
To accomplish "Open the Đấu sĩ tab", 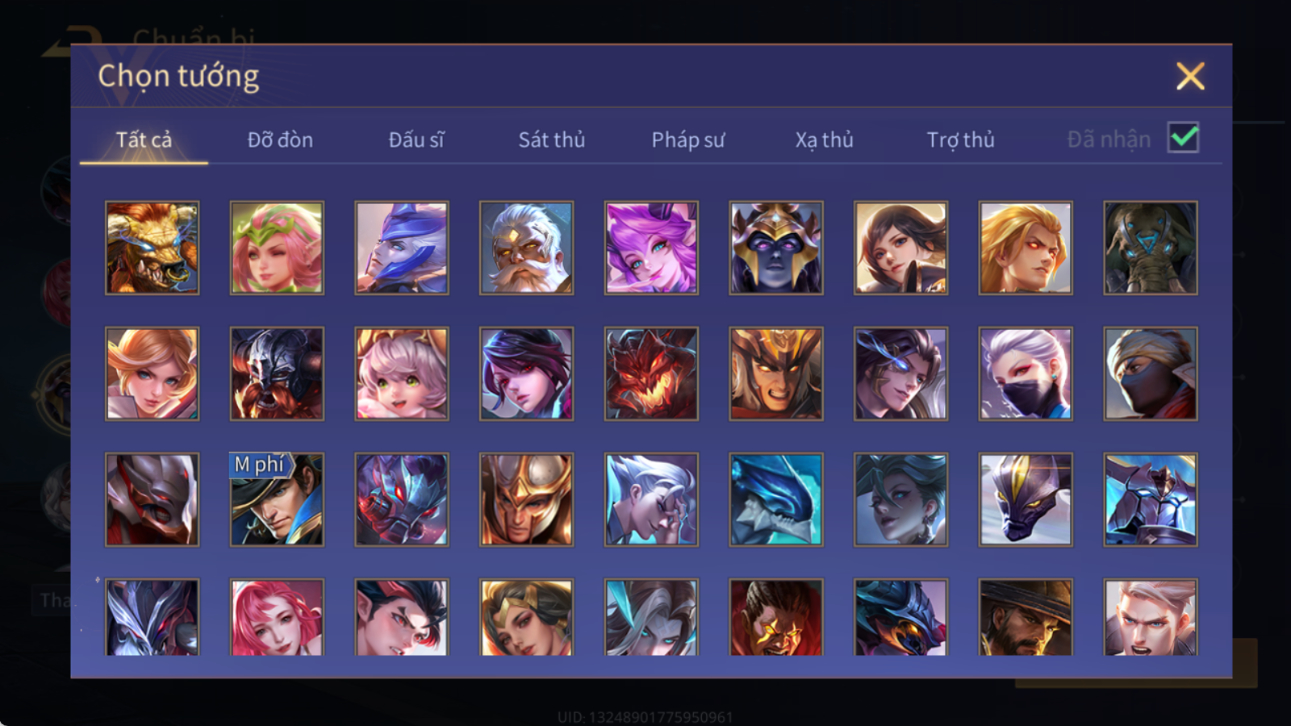I will (x=416, y=140).
